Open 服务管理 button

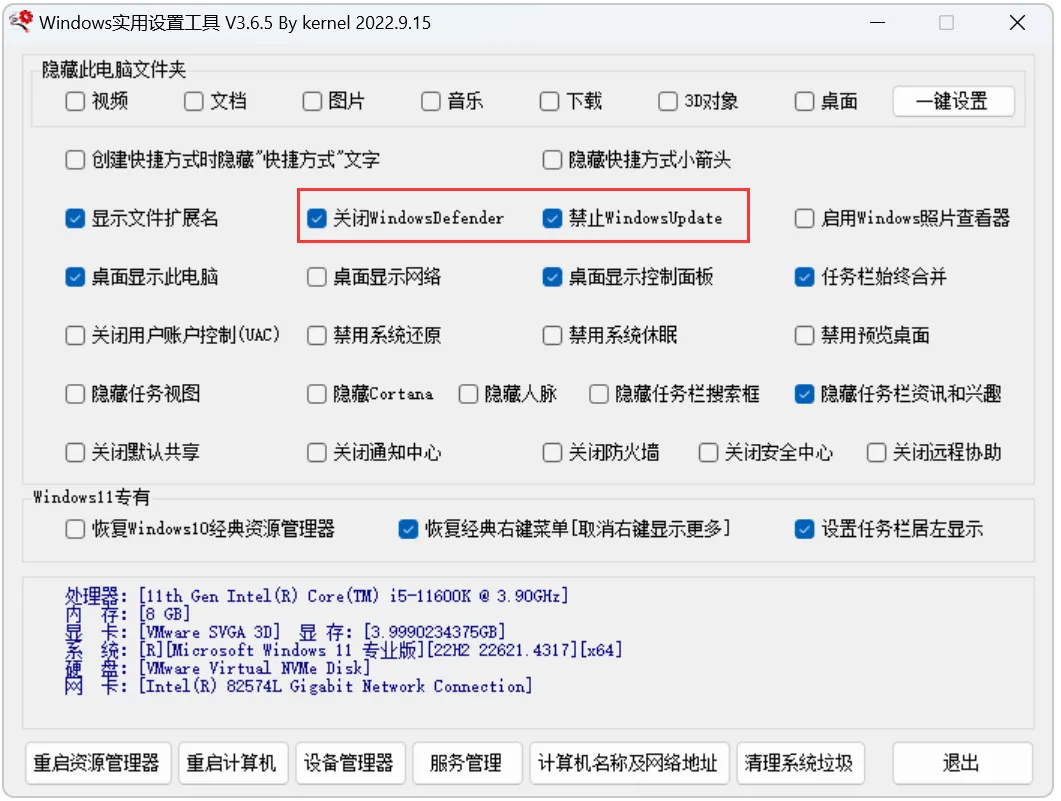[x=466, y=763]
